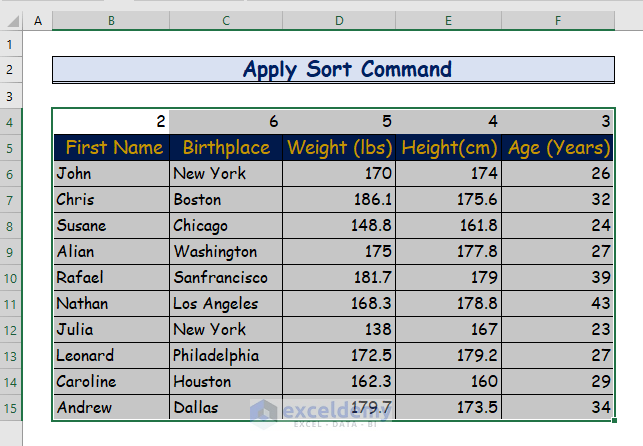
Task: Click the 'Los Angeles' cell
Action: point(226,304)
